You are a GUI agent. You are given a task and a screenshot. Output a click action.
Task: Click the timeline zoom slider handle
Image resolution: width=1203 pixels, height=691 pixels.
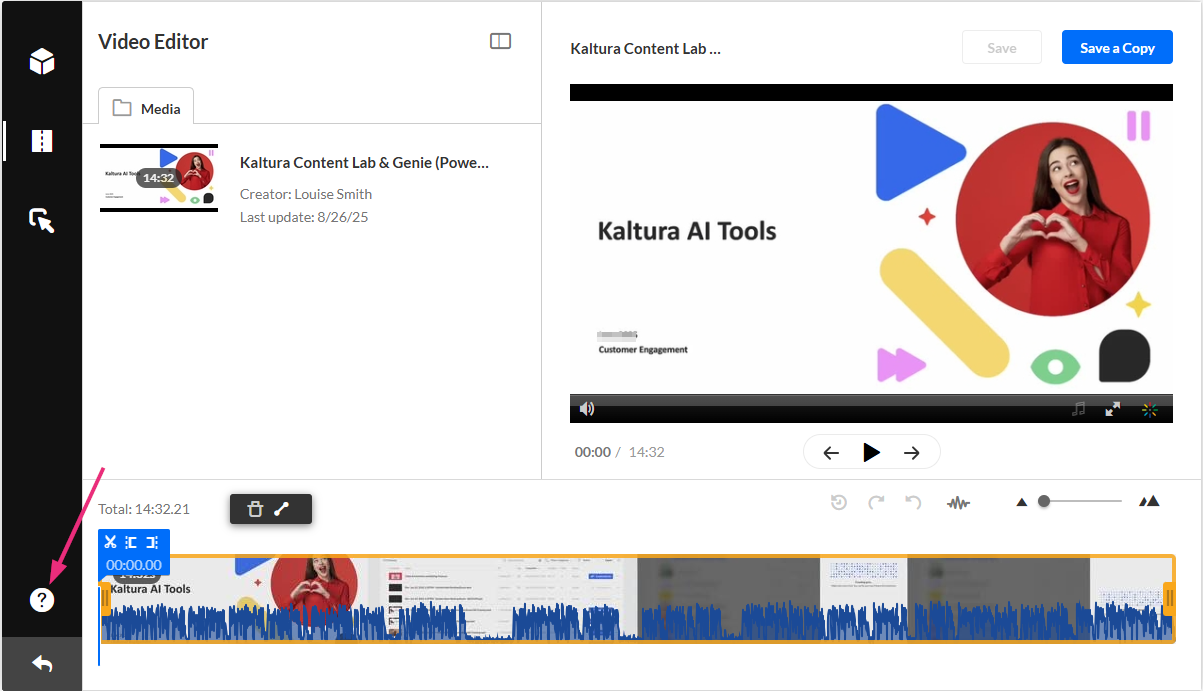(1044, 501)
